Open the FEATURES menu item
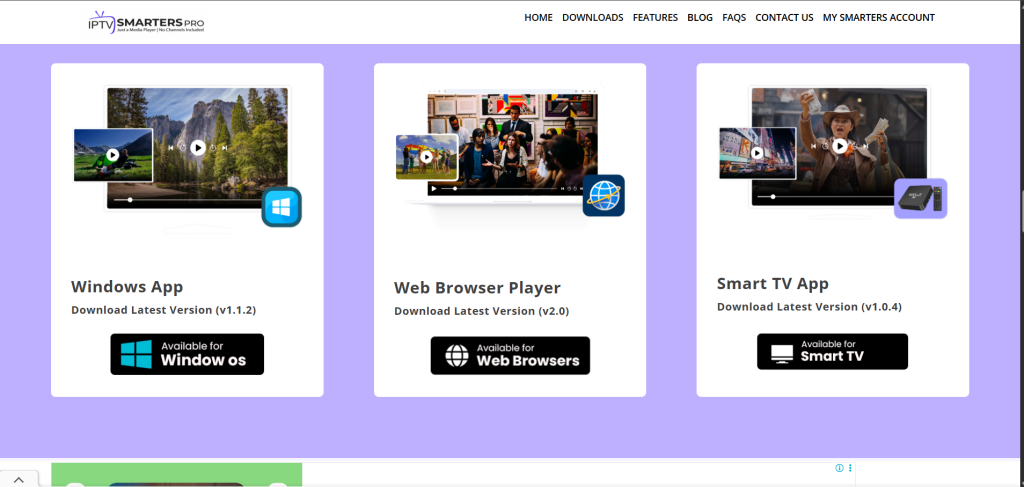Viewport: 1024px width, 487px height. pyautogui.click(x=655, y=18)
